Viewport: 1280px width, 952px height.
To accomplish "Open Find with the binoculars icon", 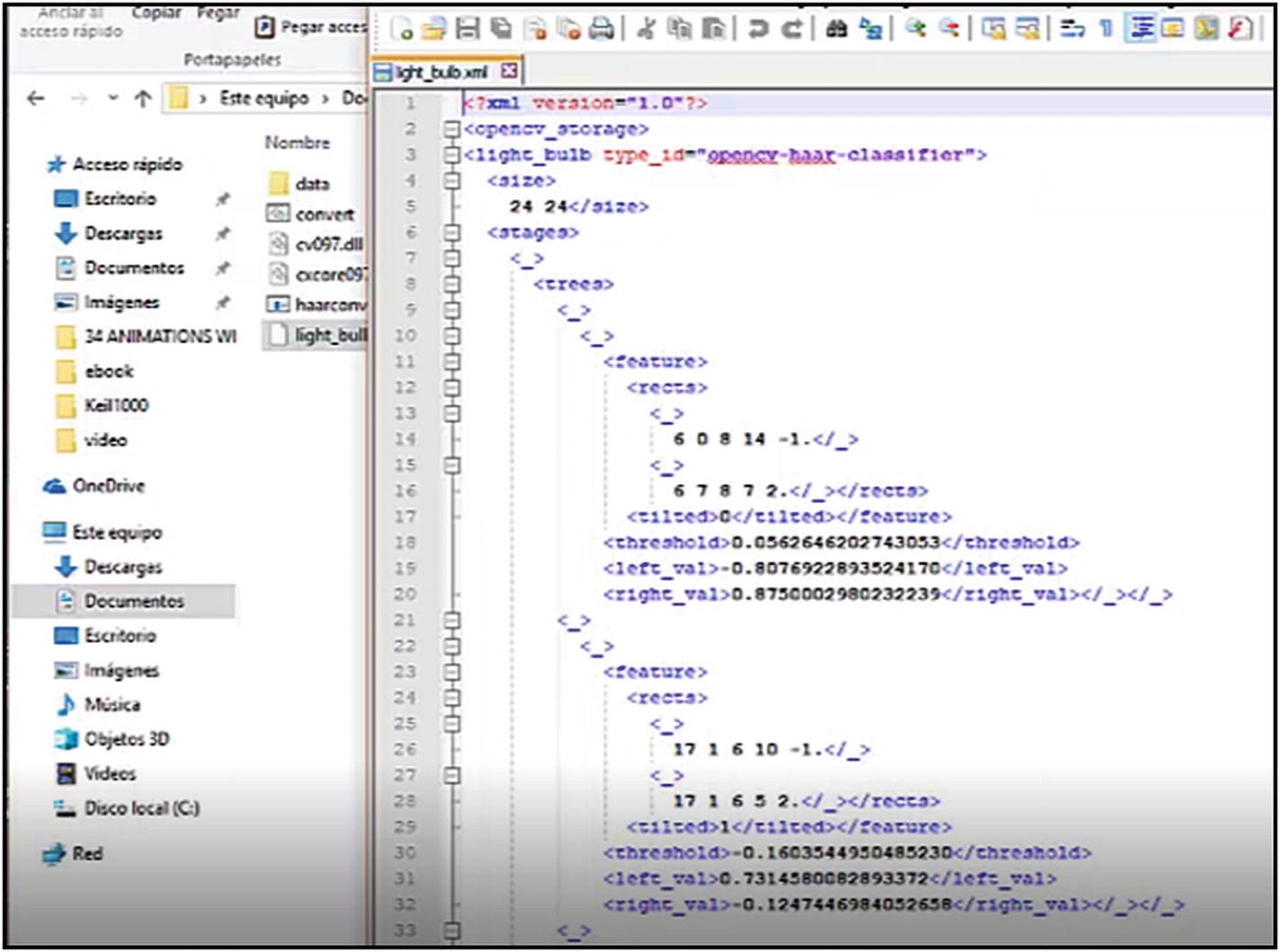I will [x=838, y=29].
